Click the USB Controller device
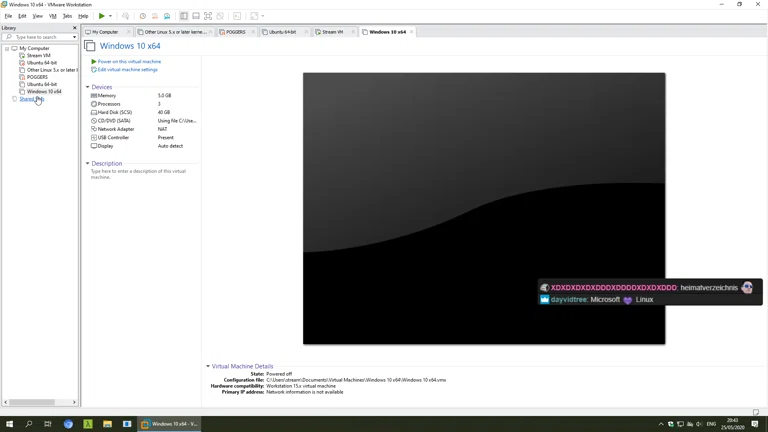768x432 pixels. [144, 138]
